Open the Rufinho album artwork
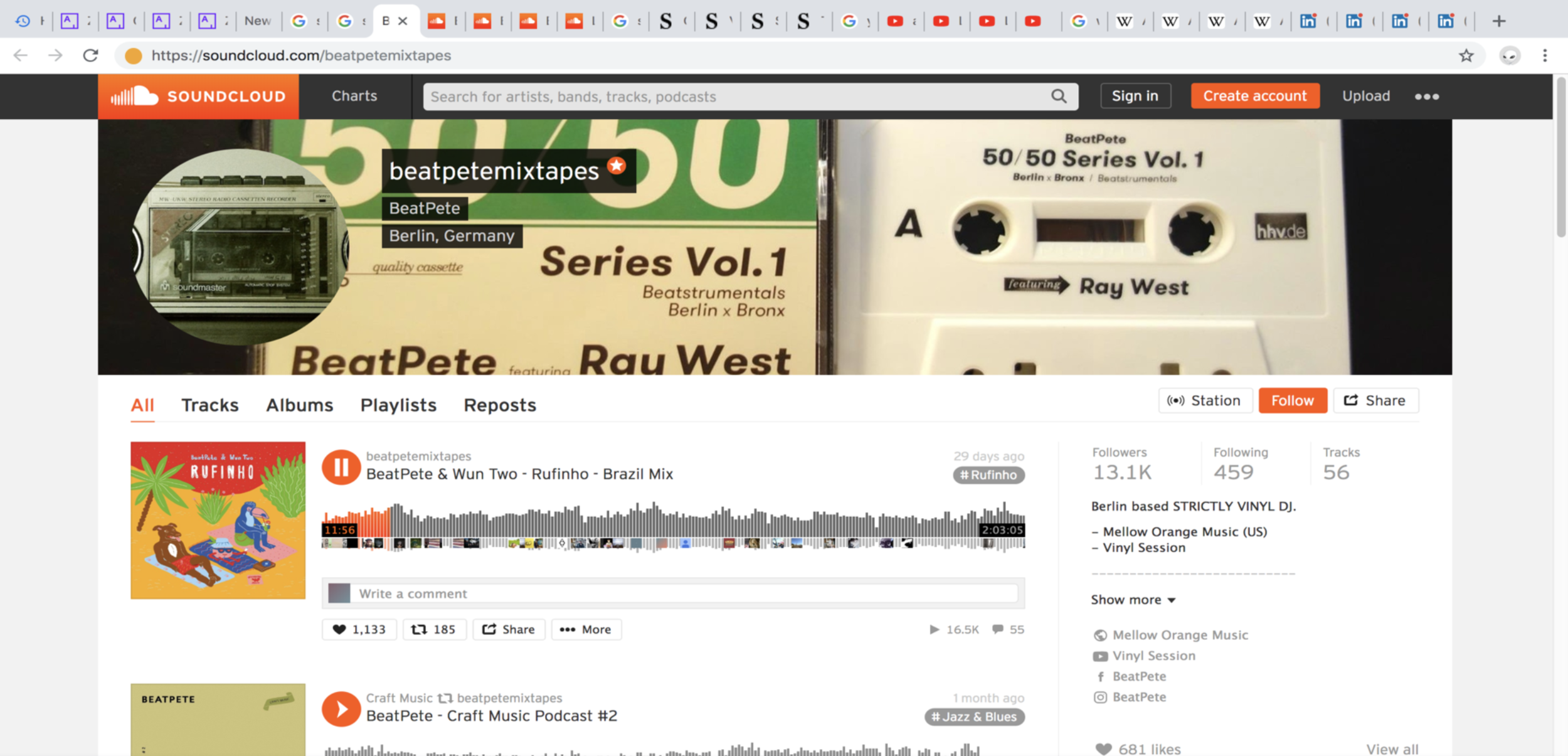The image size is (1568, 756). [218, 520]
